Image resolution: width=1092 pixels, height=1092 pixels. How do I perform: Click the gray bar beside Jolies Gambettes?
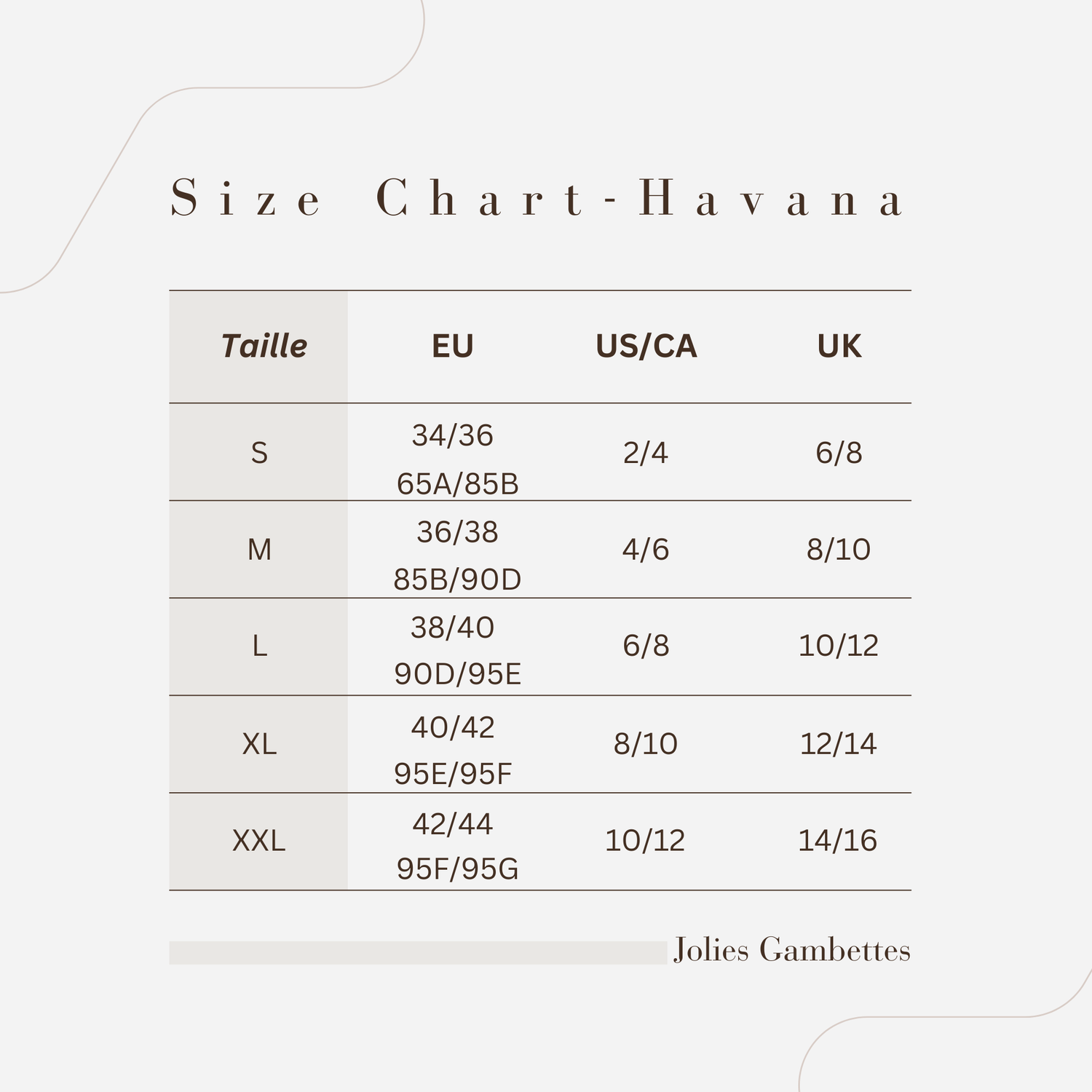[x=418, y=952]
